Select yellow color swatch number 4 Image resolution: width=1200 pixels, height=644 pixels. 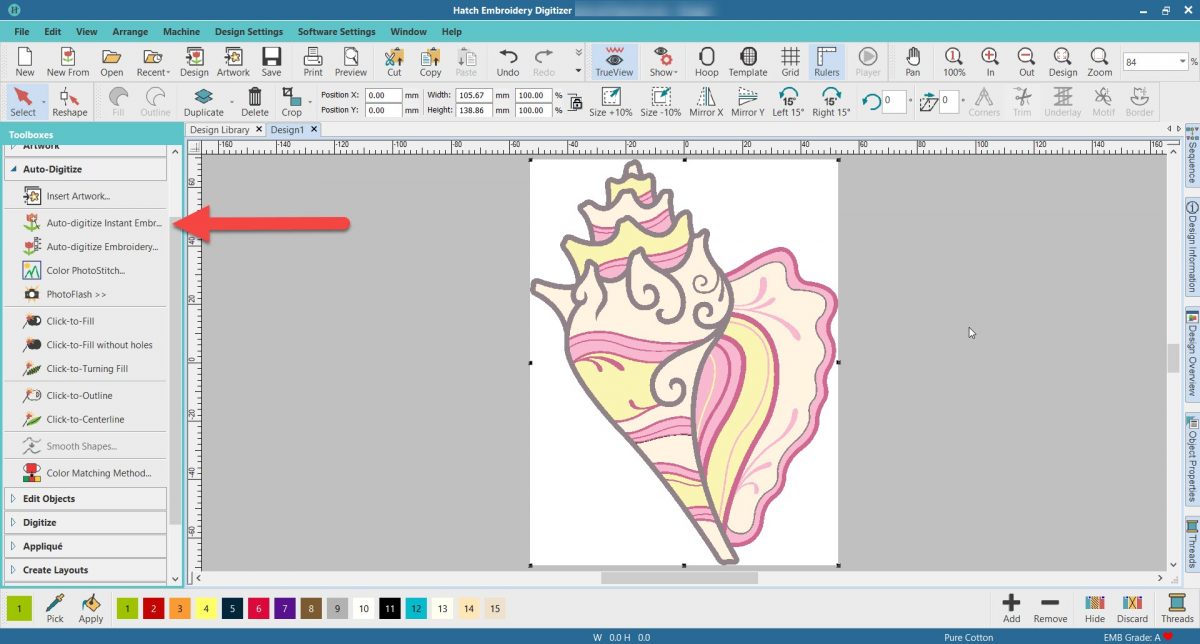coord(203,608)
